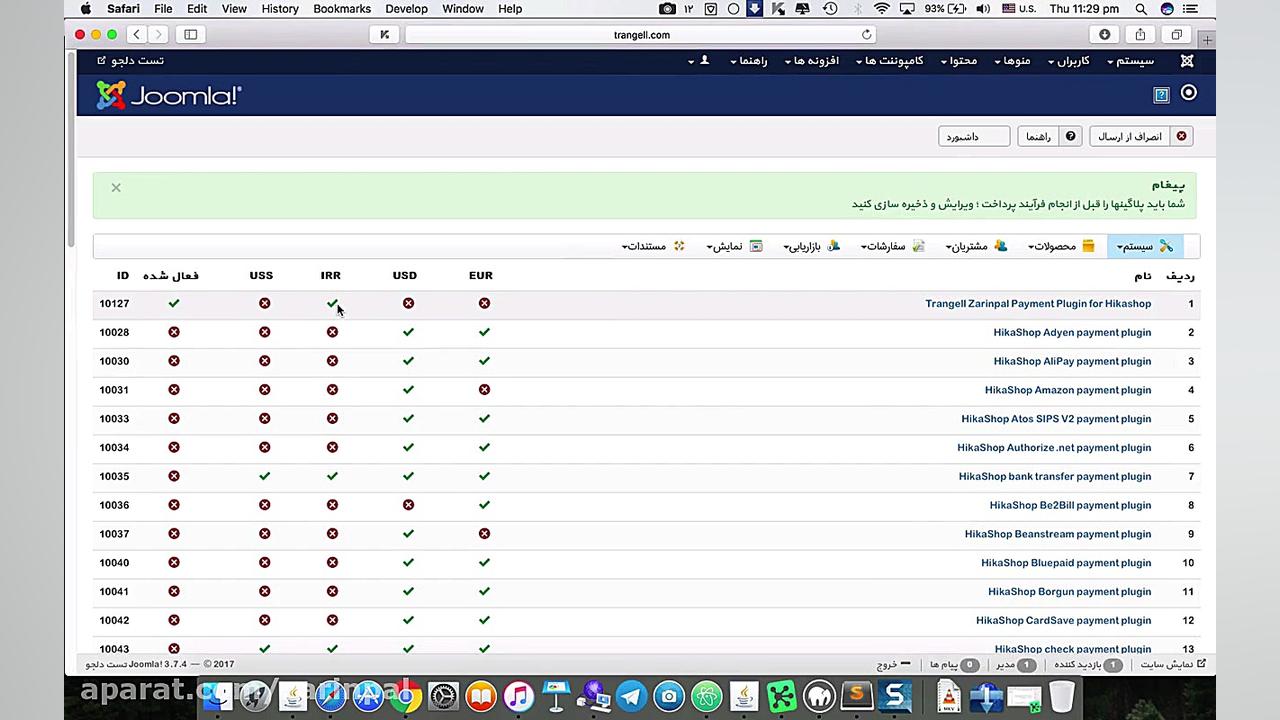1280x720 pixels.
Task: Expand the محتوا dropdown menu
Action: click(959, 61)
